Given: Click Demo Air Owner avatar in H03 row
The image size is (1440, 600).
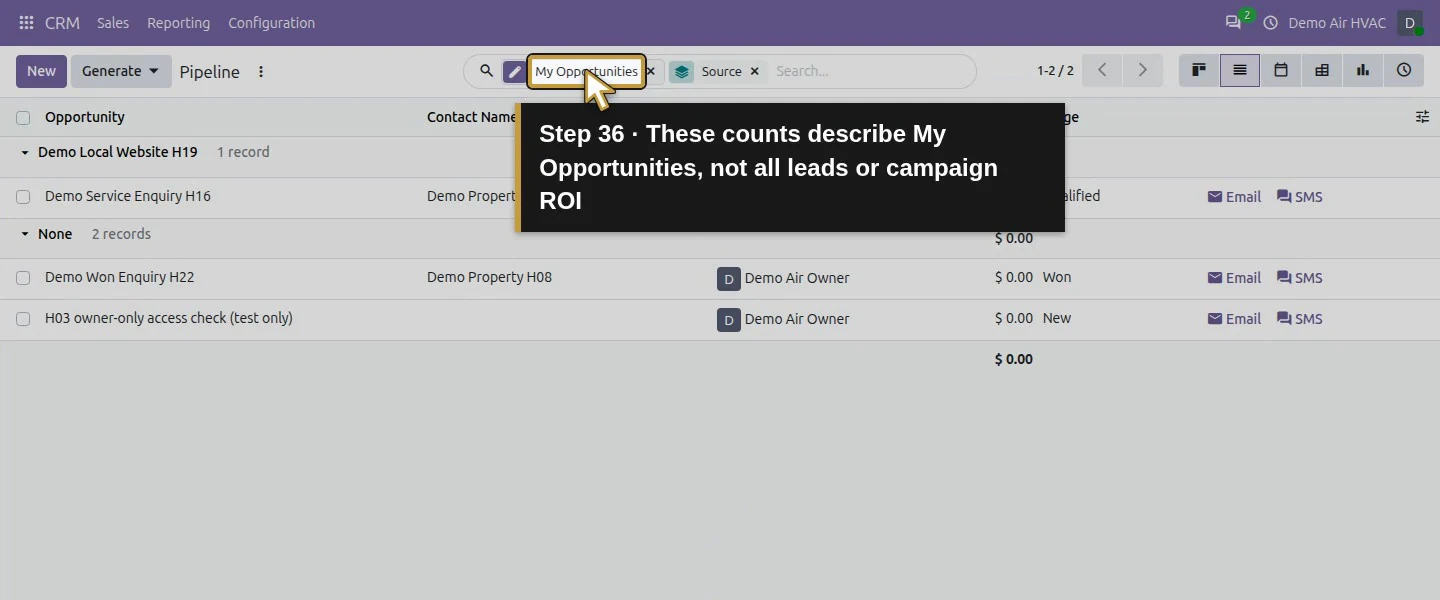Looking at the screenshot, I should [x=729, y=320].
